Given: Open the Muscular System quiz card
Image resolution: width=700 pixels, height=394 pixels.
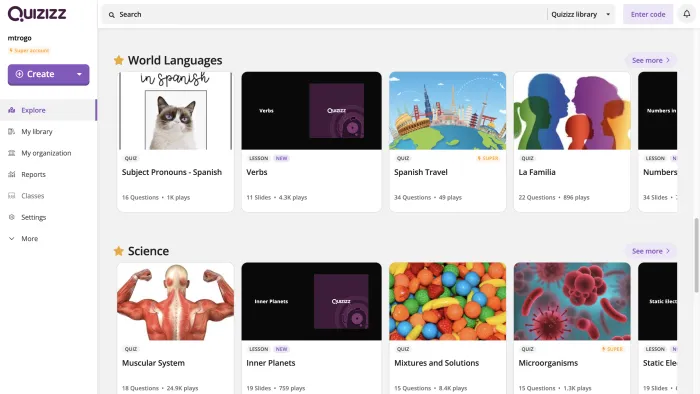Looking at the screenshot, I should [x=175, y=328].
